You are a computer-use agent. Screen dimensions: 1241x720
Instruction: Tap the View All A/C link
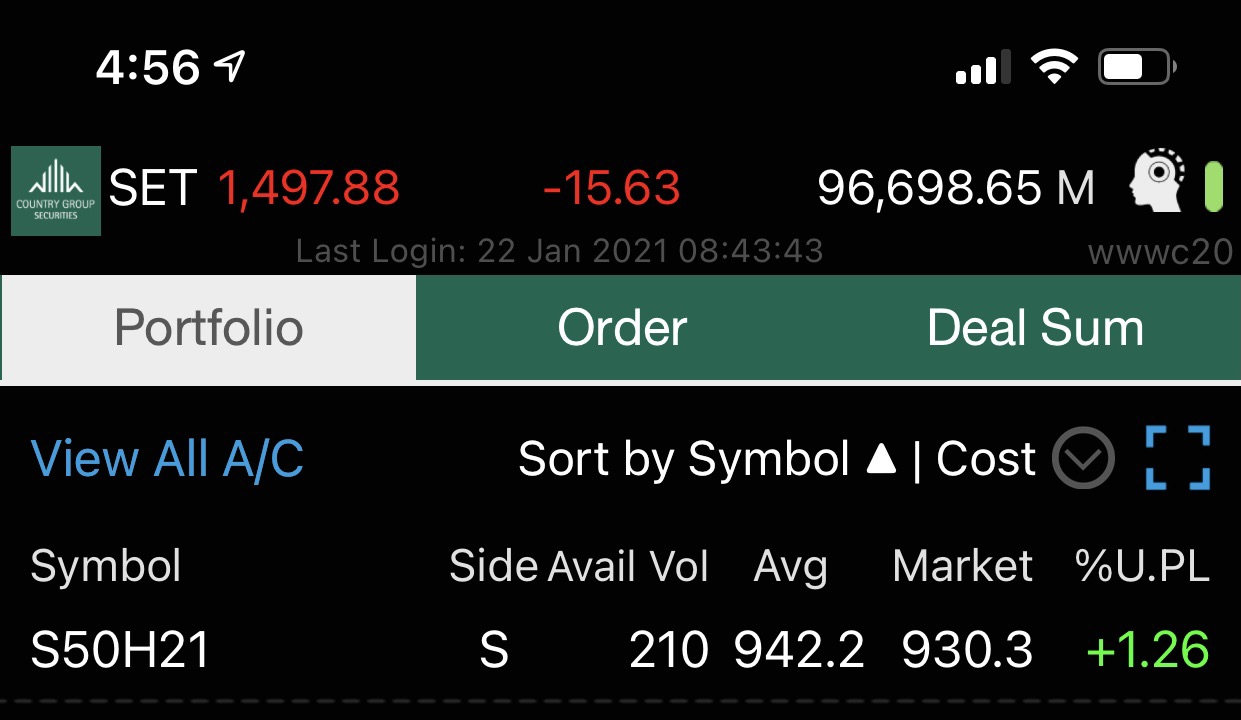(x=167, y=459)
